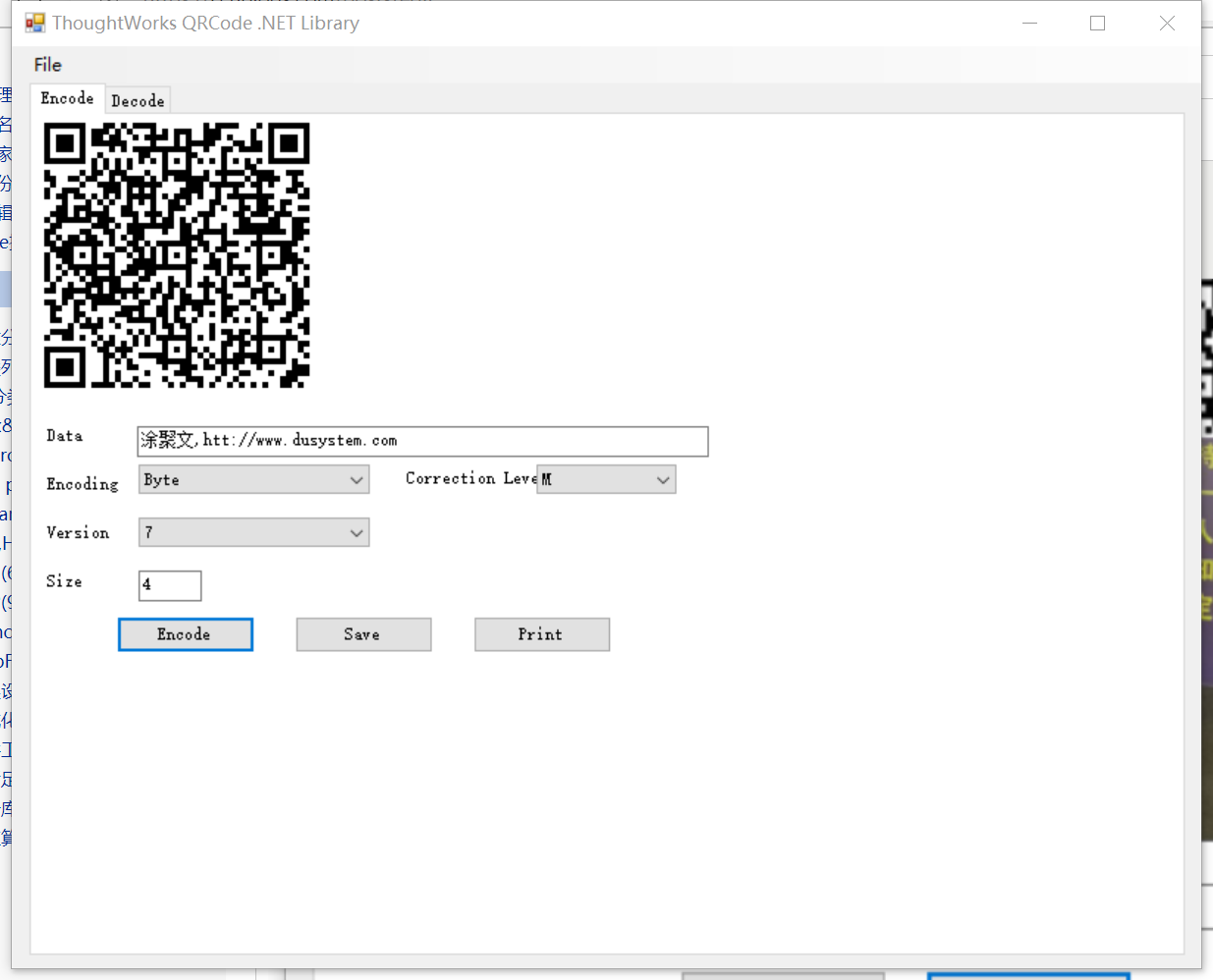The width and height of the screenshot is (1213, 980).
Task: Switch to the Encode tab
Action: click(68, 98)
